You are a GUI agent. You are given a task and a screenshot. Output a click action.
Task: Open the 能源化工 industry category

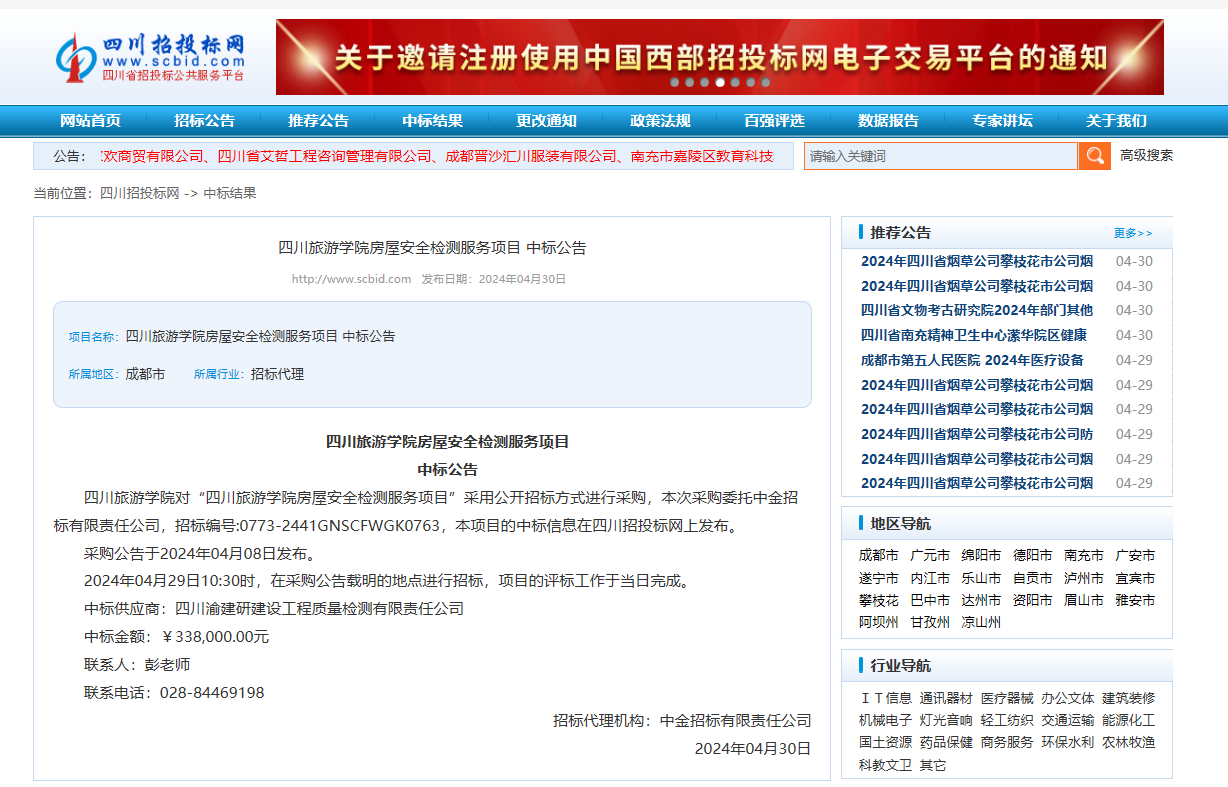[x=1129, y=720]
